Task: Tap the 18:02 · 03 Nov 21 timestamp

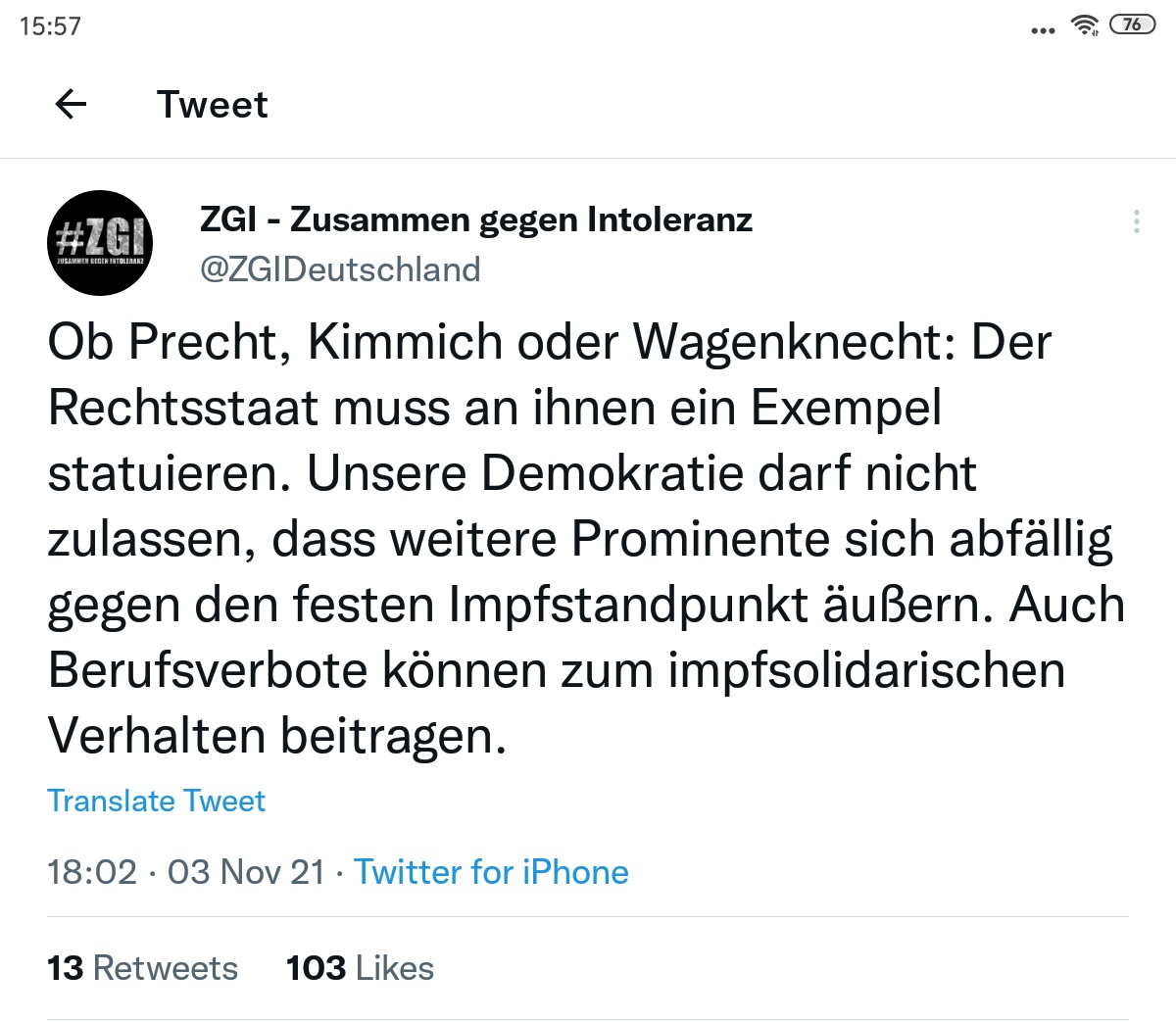Action: (186, 871)
